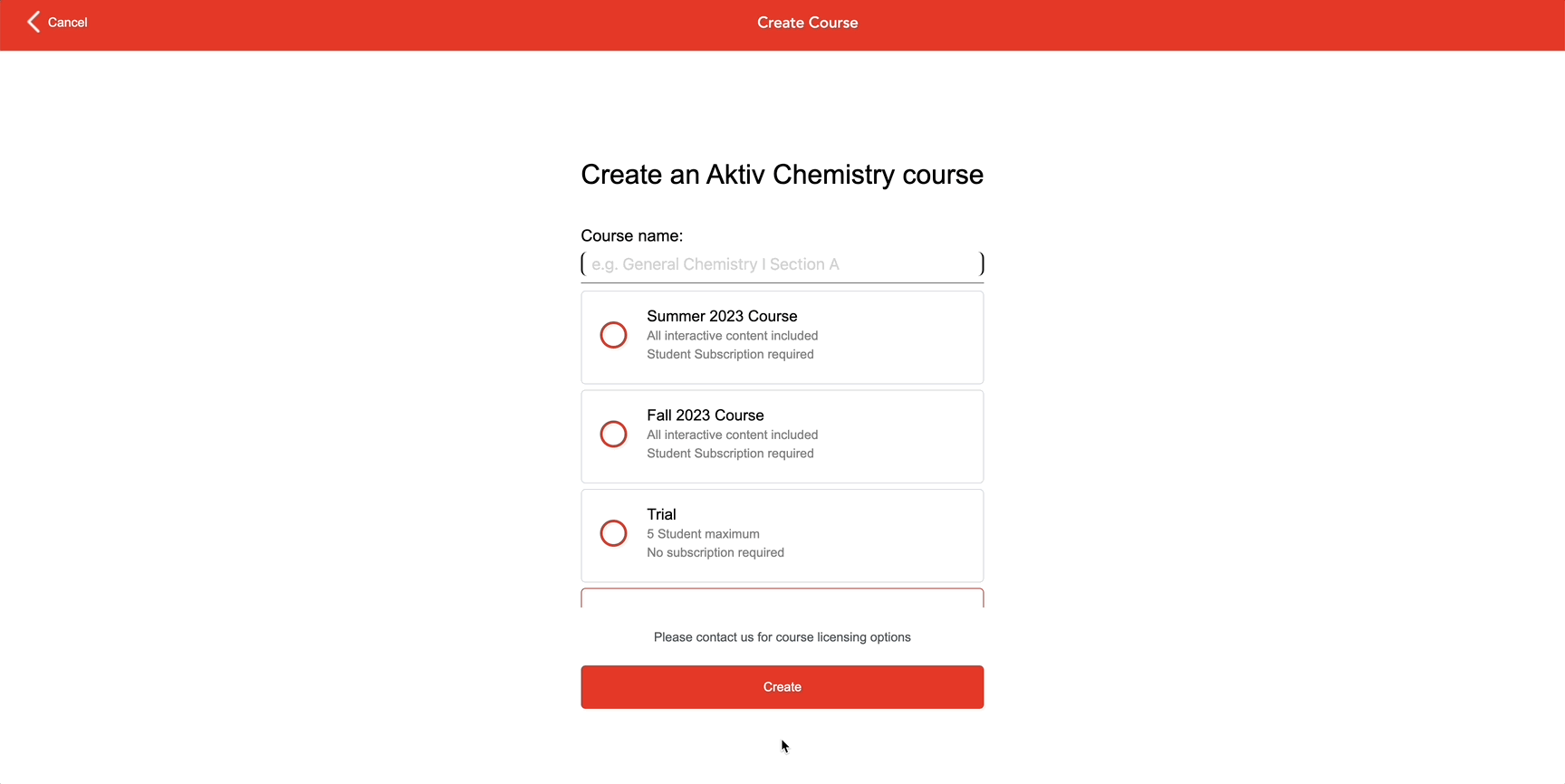Select the Fall 2023 Course radio button
The width and height of the screenshot is (1565, 784).
pyautogui.click(x=613, y=434)
